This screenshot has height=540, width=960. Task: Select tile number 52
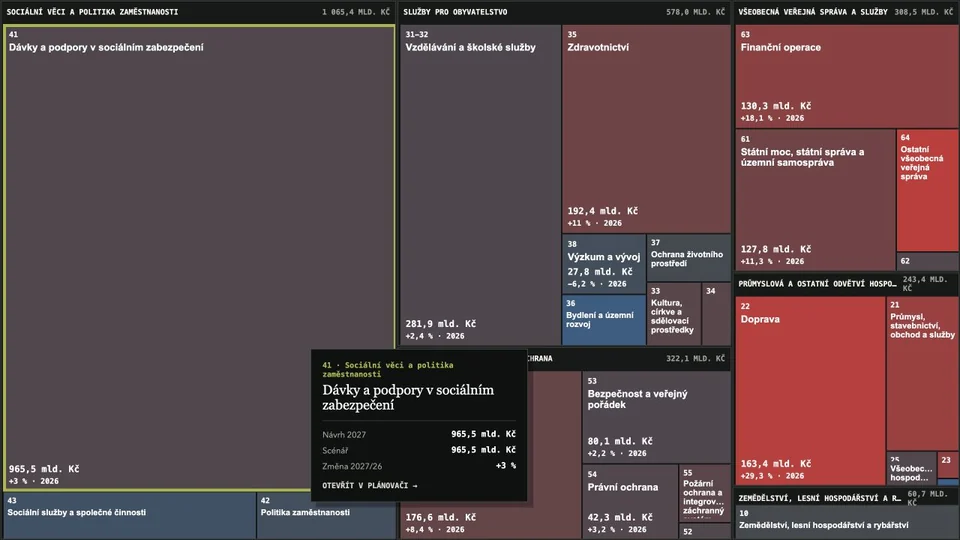(705, 531)
